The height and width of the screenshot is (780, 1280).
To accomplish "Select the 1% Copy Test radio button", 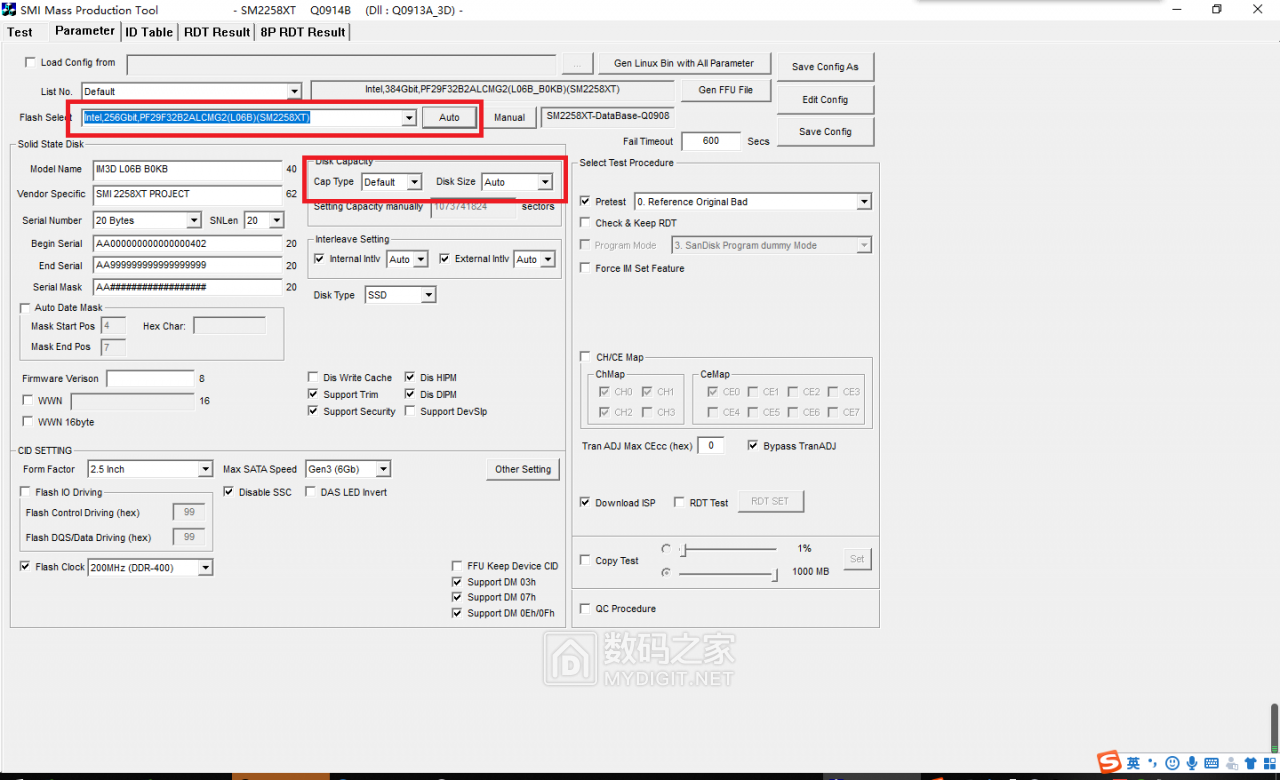I will click(x=667, y=549).
